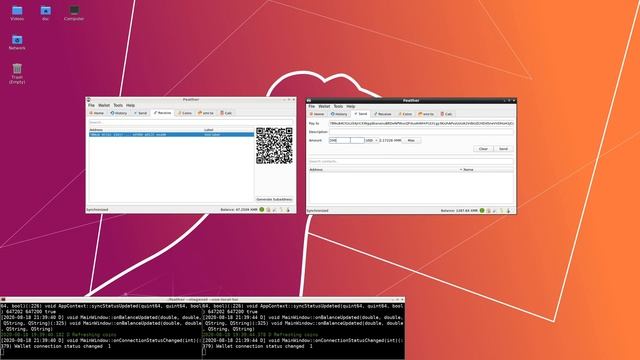Click green connection status icon in left Feather window
The width and height of the screenshot is (640, 360).
pyautogui.click(x=262, y=210)
